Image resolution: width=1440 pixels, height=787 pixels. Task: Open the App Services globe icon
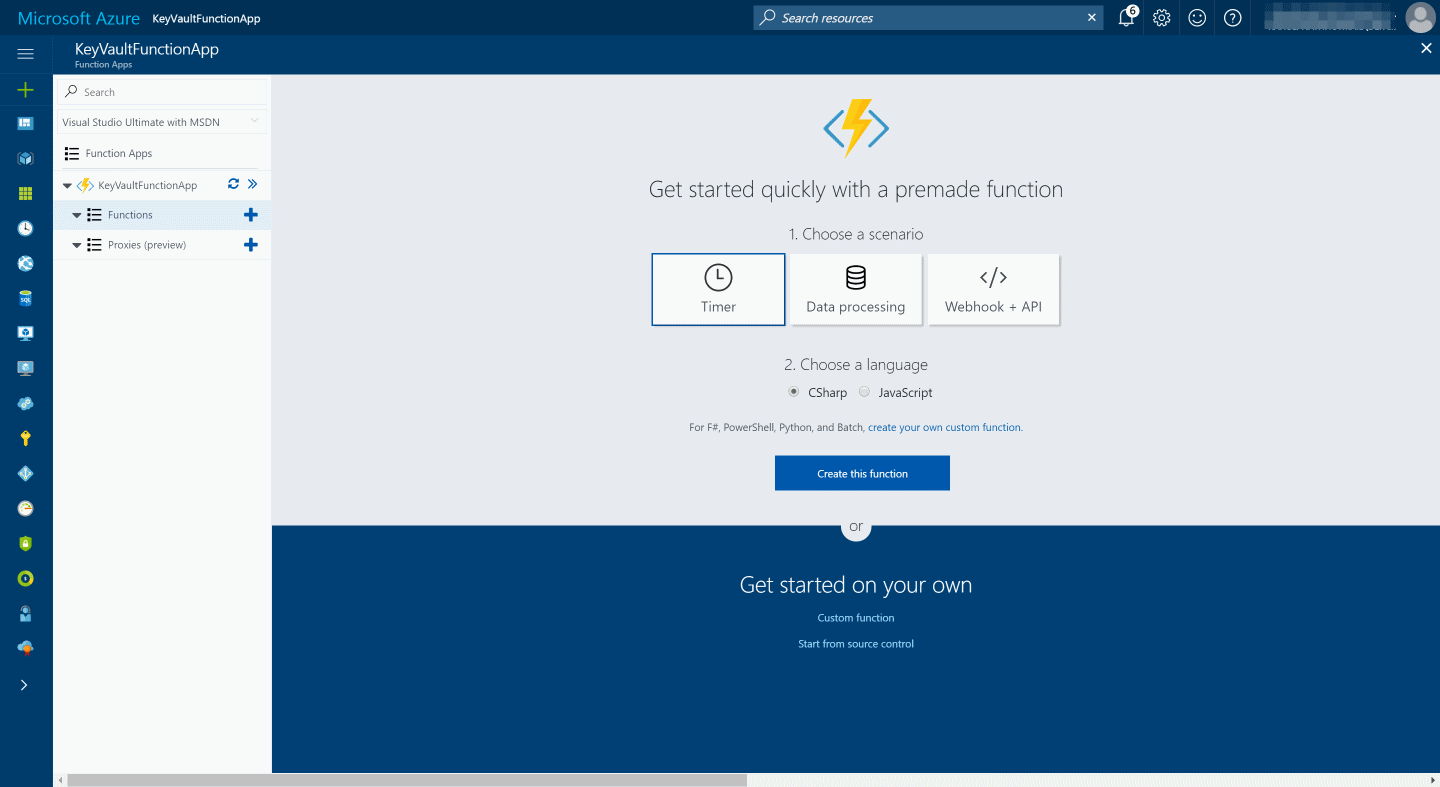click(26, 263)
